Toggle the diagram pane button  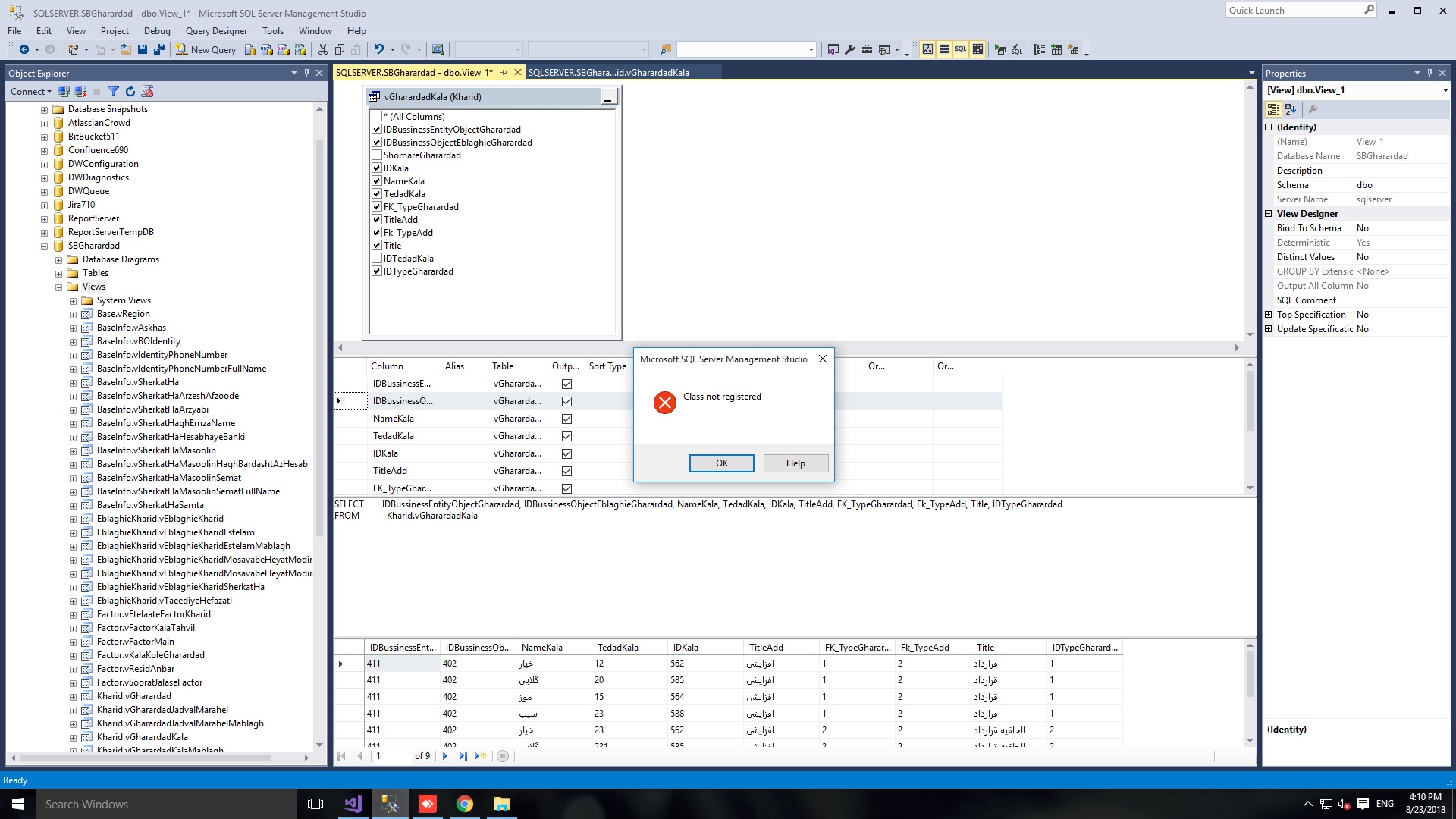(x=927, y=49)
